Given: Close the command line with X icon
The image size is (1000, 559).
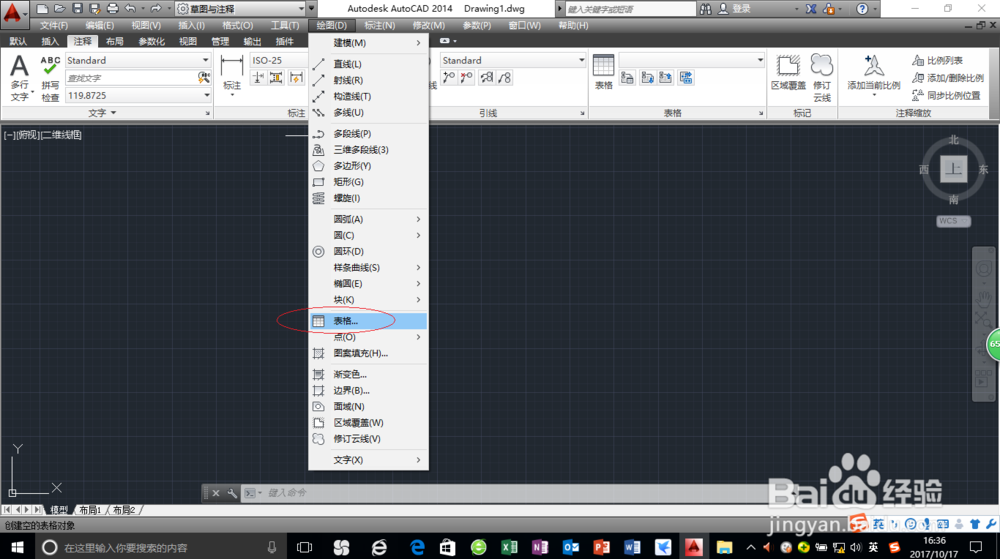Looking at the screenshot, I should 216,493.
